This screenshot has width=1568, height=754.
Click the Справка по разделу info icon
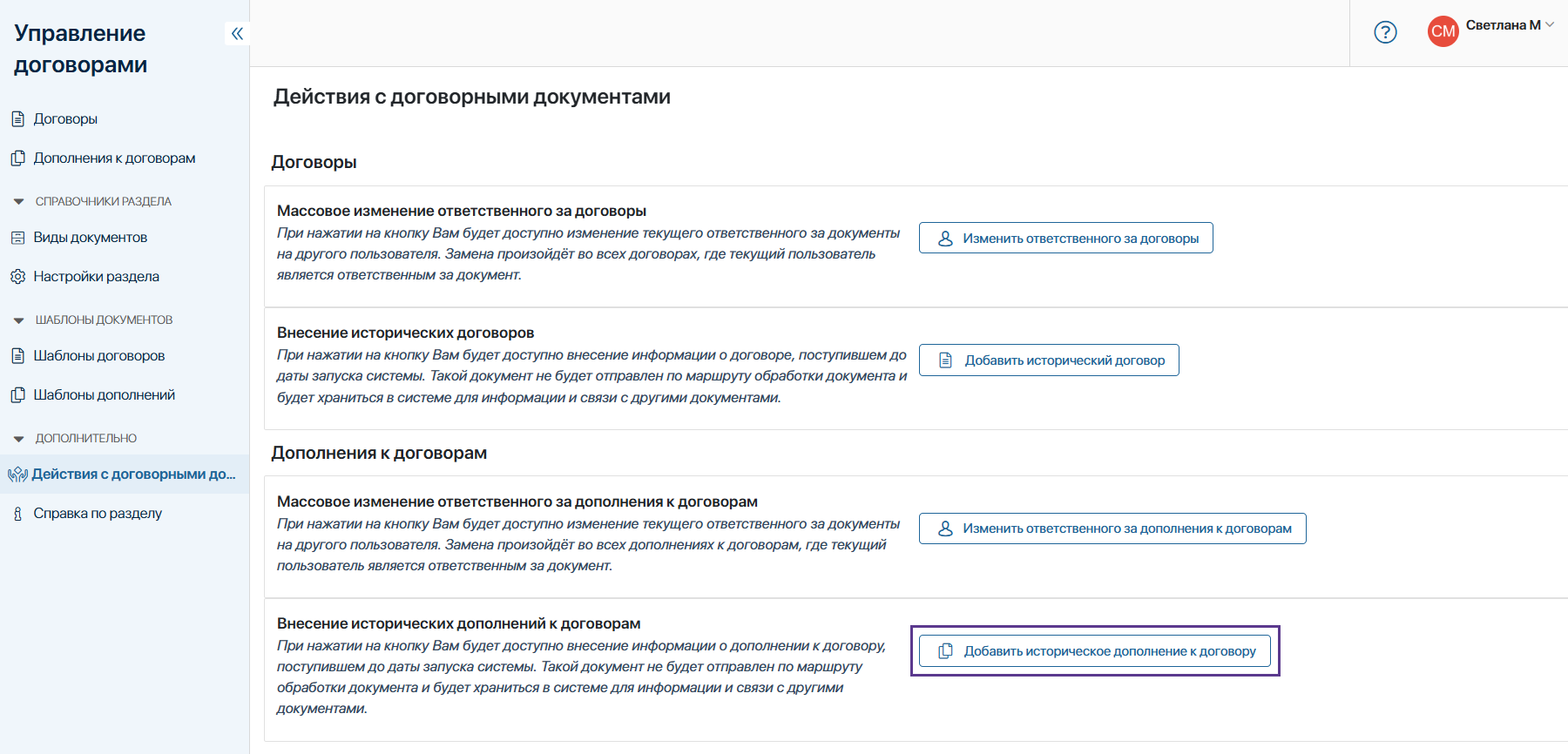pos(17,514)
